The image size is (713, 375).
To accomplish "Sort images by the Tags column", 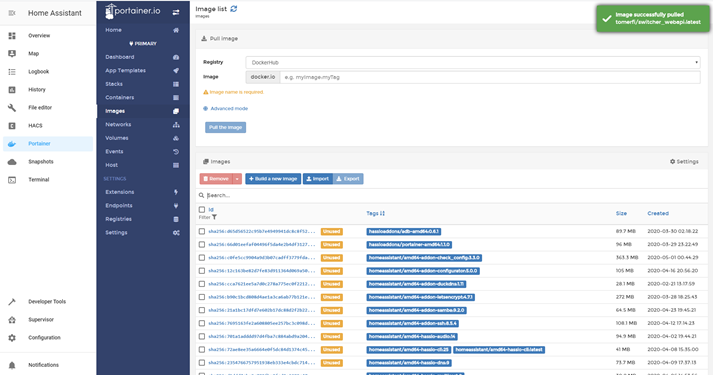I will (376, 213).
